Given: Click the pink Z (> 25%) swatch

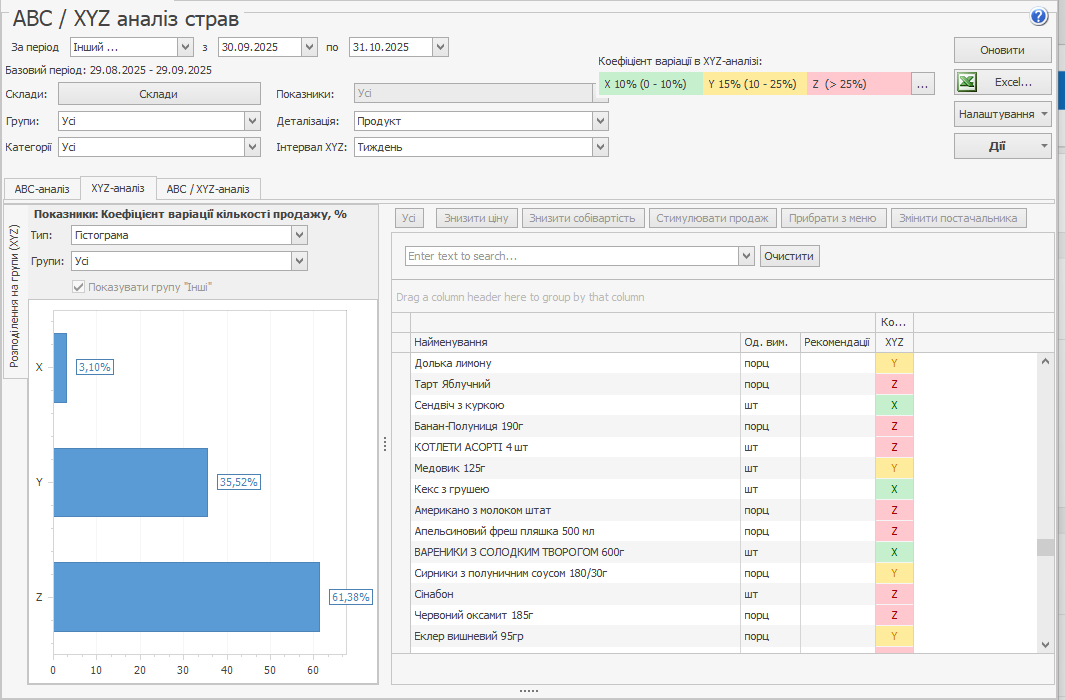Looking at the screenshot, I should (858, 85).
